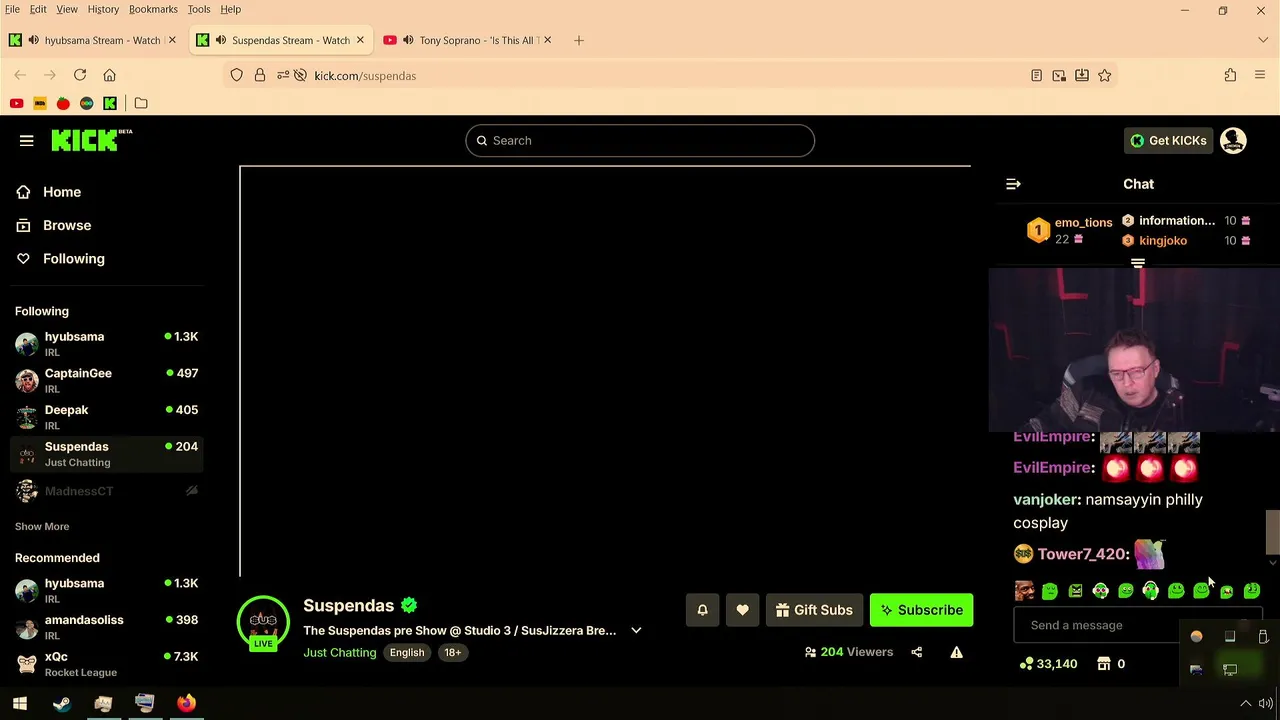Viewport: 1280px width, 720px height.
Task: Bookmark this page with the star
Action: point(1105,75)
